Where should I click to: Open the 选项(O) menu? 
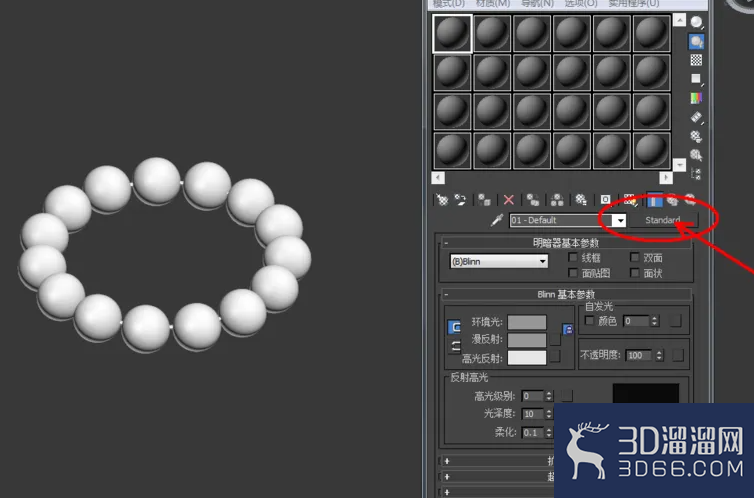581,3
